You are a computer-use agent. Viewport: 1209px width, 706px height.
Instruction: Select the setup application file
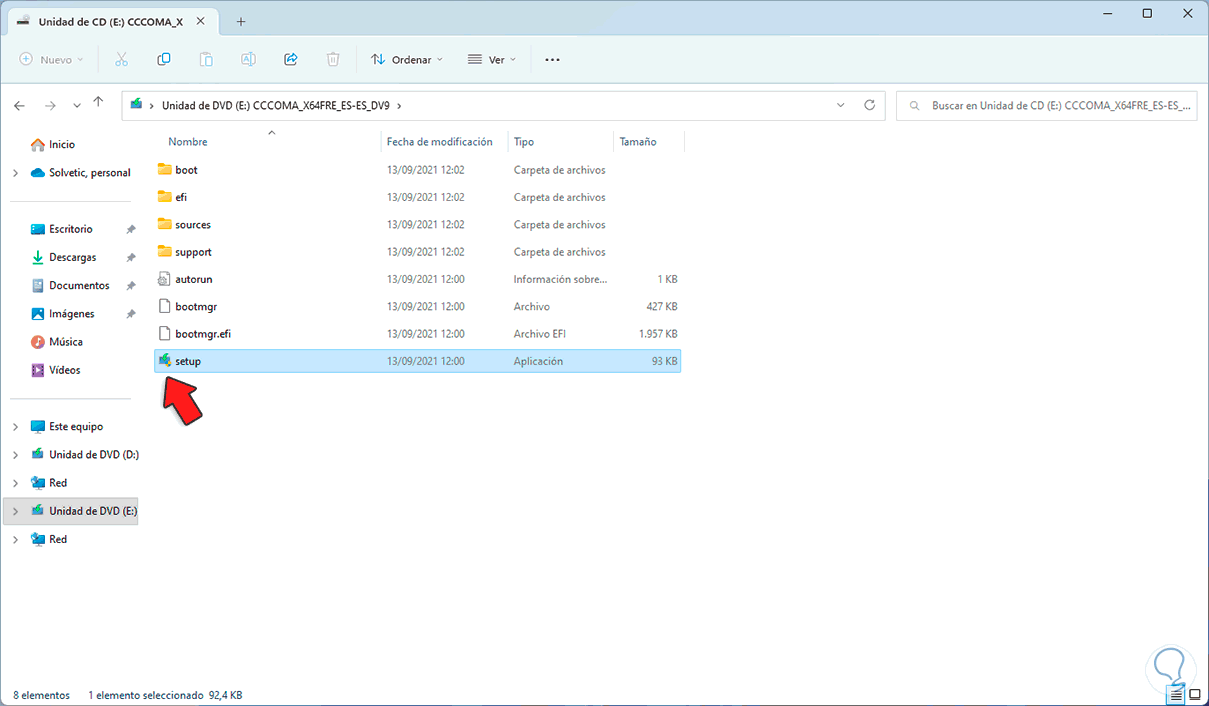tap(188, 361)
